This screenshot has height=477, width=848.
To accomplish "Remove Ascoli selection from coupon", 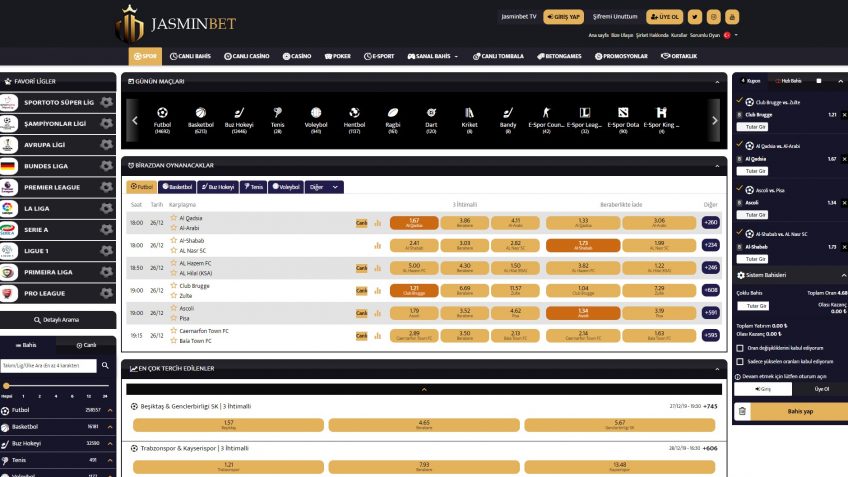I will coord(844,203).
